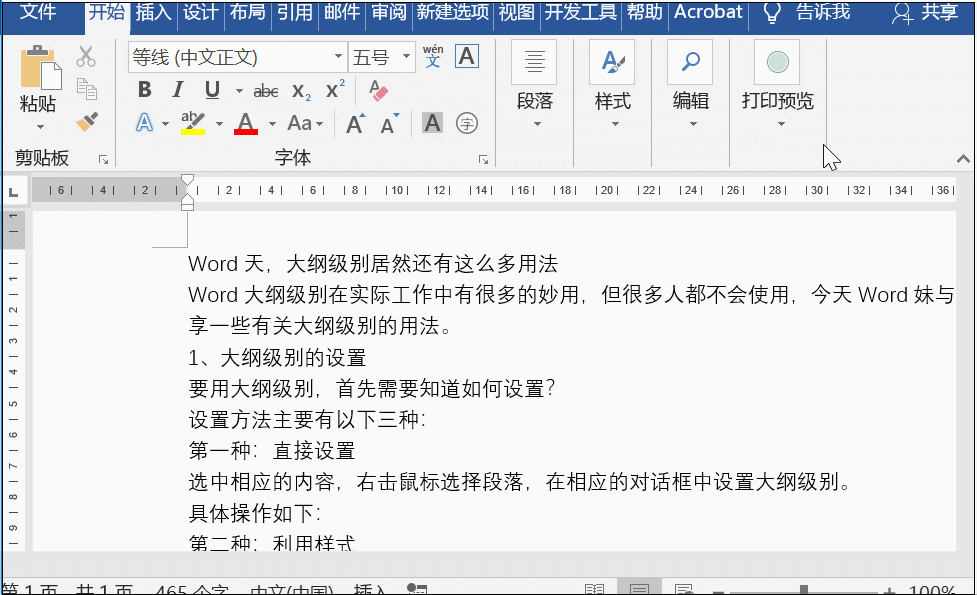Expand the Paste options arrow under 粘贴

pyautogui.click(x=41, y=127)
